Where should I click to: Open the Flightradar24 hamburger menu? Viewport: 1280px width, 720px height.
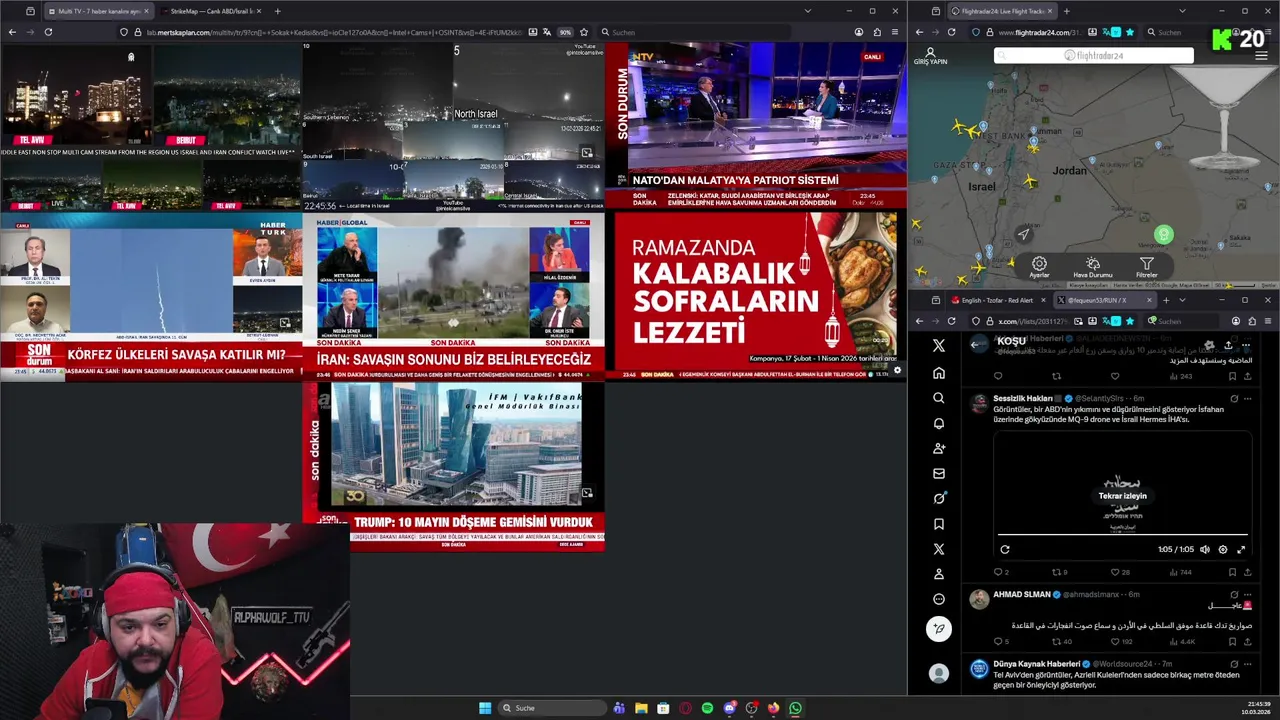click(x=1261, y=56)
